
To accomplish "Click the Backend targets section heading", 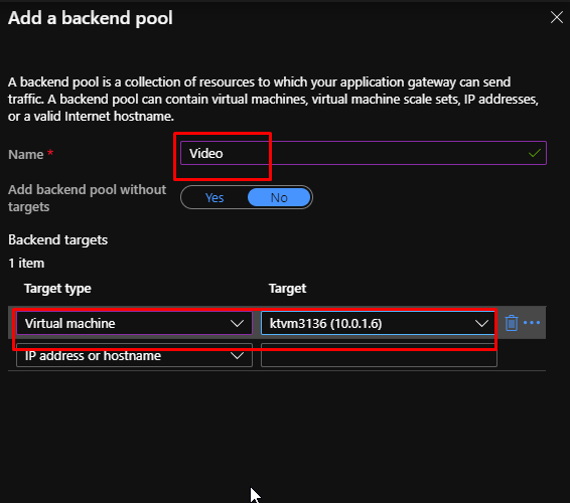I will pyautogui.click(x=58, y=240).
